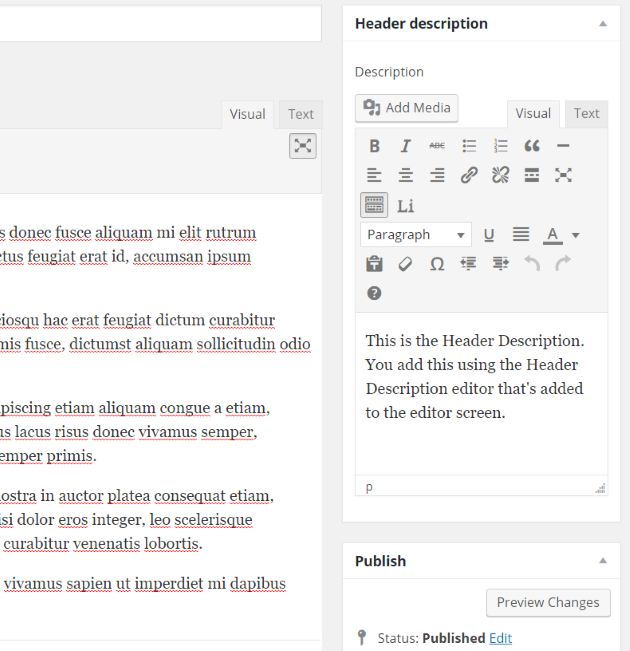Image resolution: width=630 pixels, height=651 pixels.
Task: Decrease the indent
Action: (x=469, y=264)
